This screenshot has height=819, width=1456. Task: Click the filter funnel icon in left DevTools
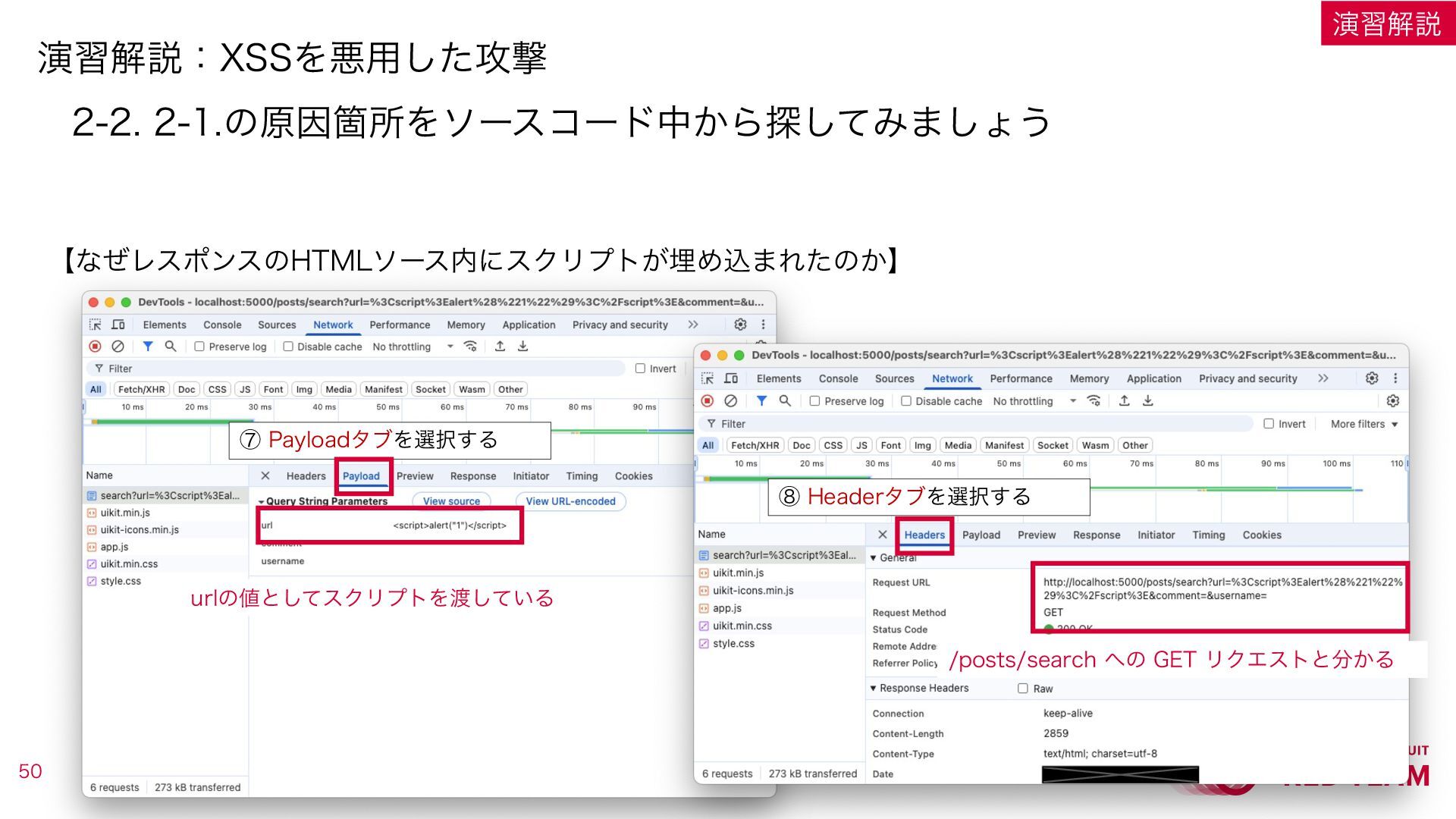click(x=148, y=347)
